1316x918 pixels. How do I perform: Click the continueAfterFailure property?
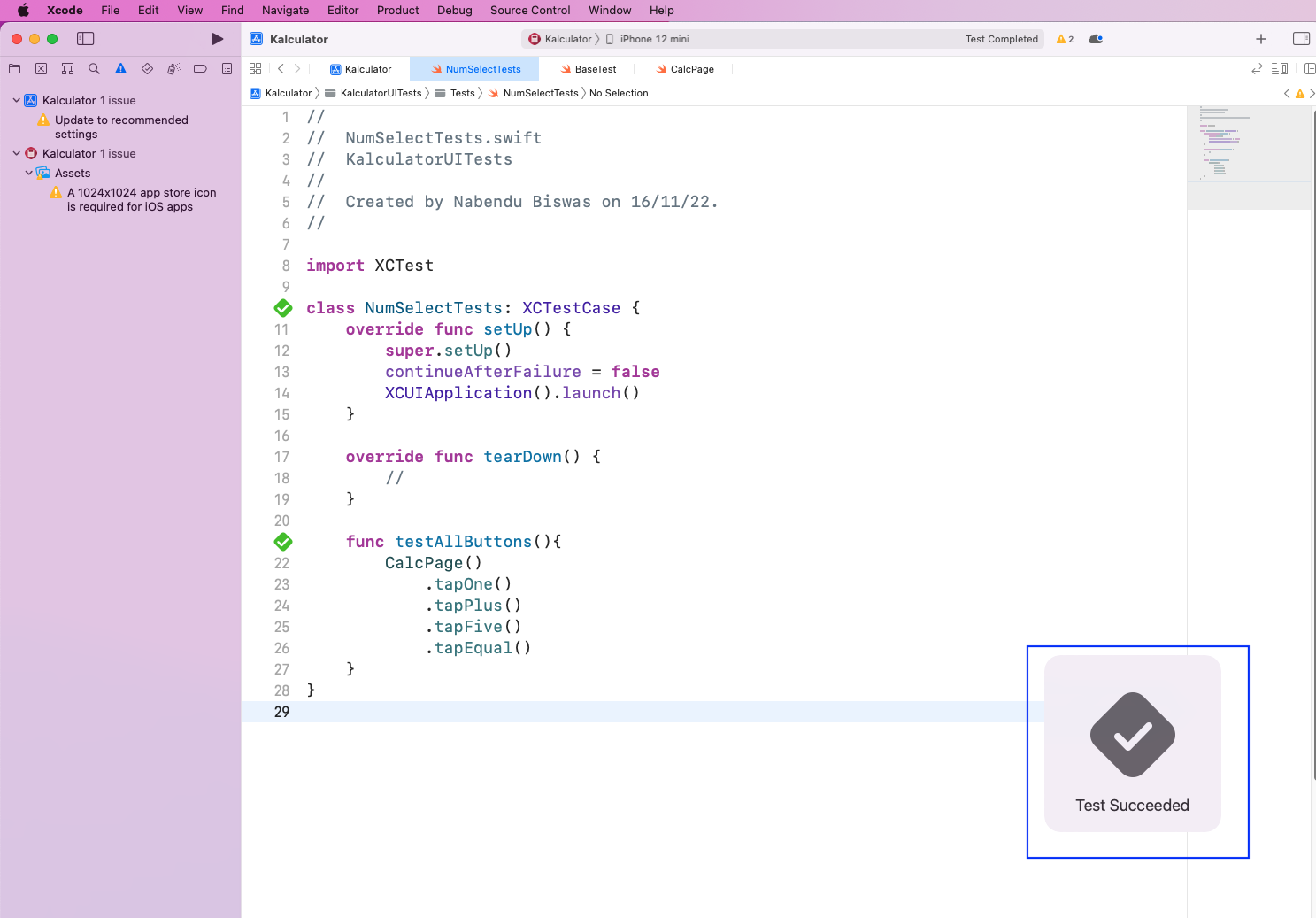pos(483,372)
